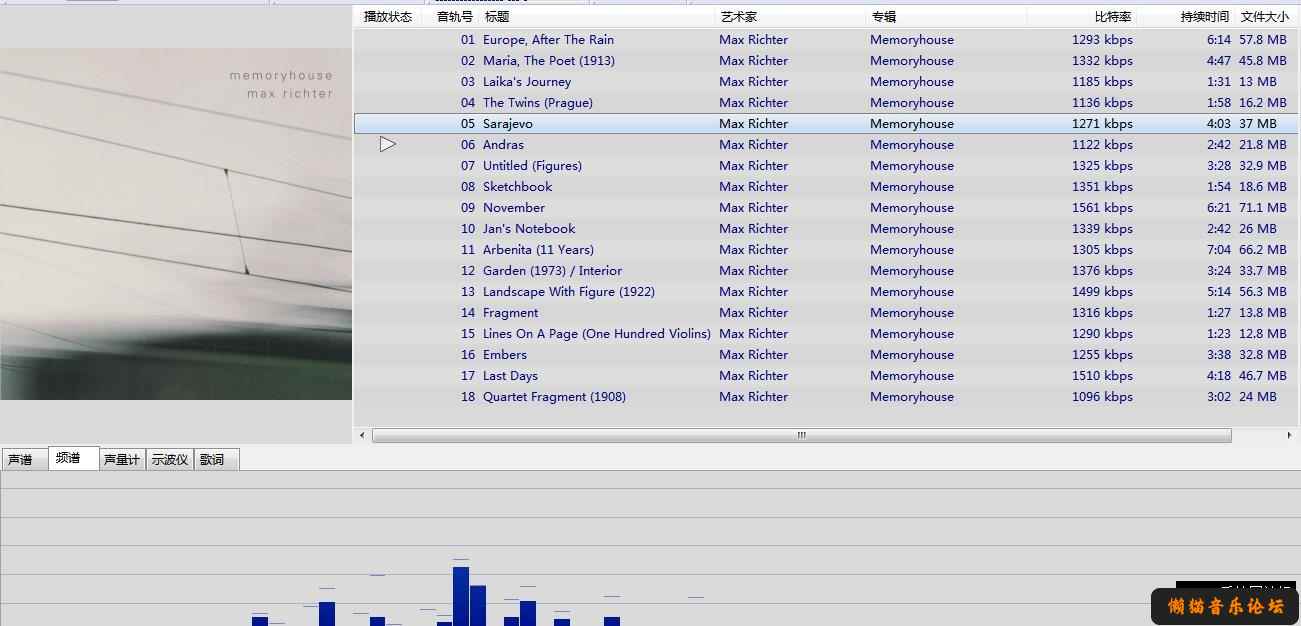Screen dimensions: 1301x626
Task: Sort by 音轨号 column header
Action: point(454,17)
